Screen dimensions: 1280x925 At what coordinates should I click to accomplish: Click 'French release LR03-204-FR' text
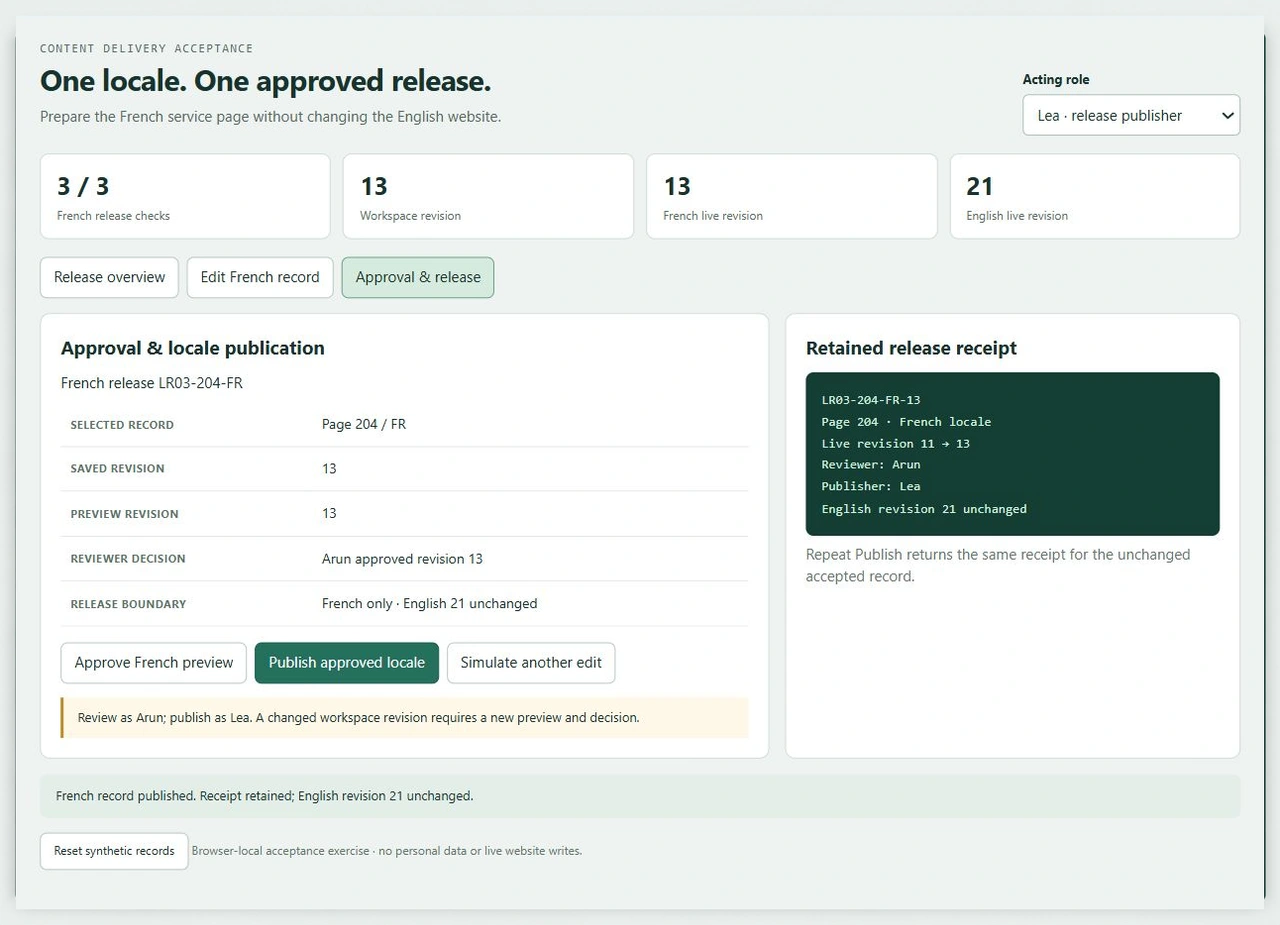click(152, 383)
